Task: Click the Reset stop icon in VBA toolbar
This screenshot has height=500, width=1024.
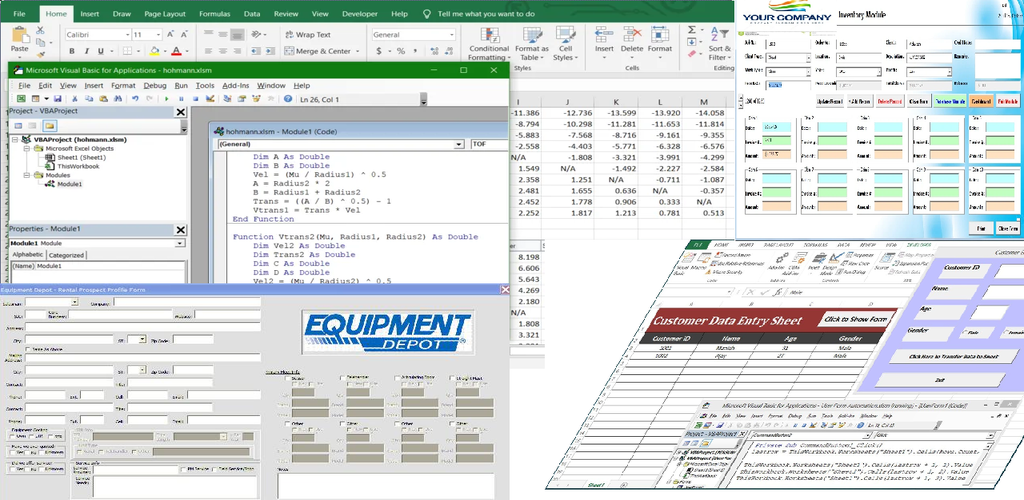Action: [x=194, y=99]
